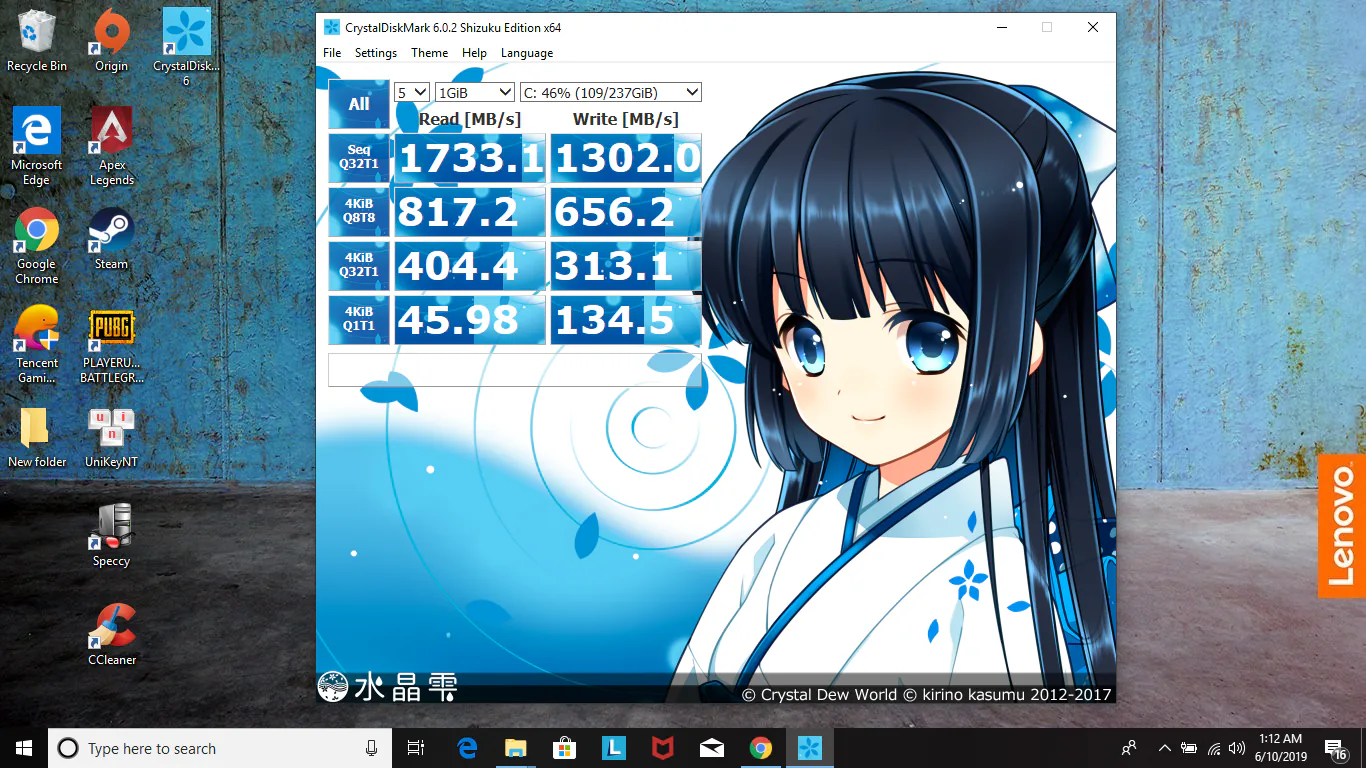Open the Mail app from the taskbar
1366x768 pixels.
coord(711,748)
